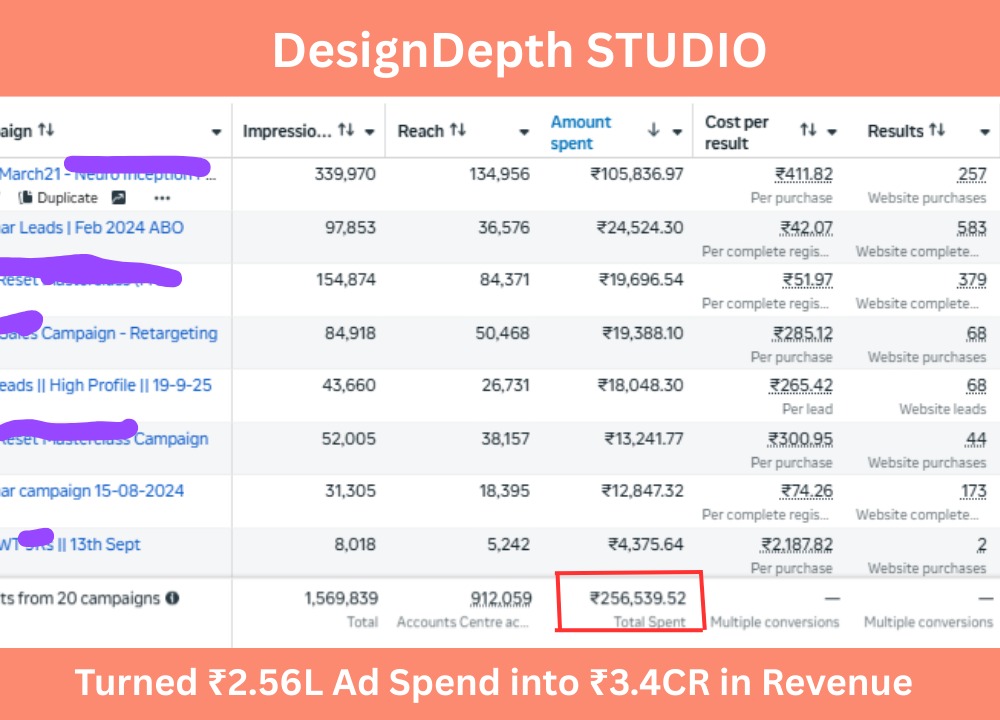Click the Results column sort arrows
Image resolution: width=1000 pixels, height=720 pixels.
[x=937, y=131]
